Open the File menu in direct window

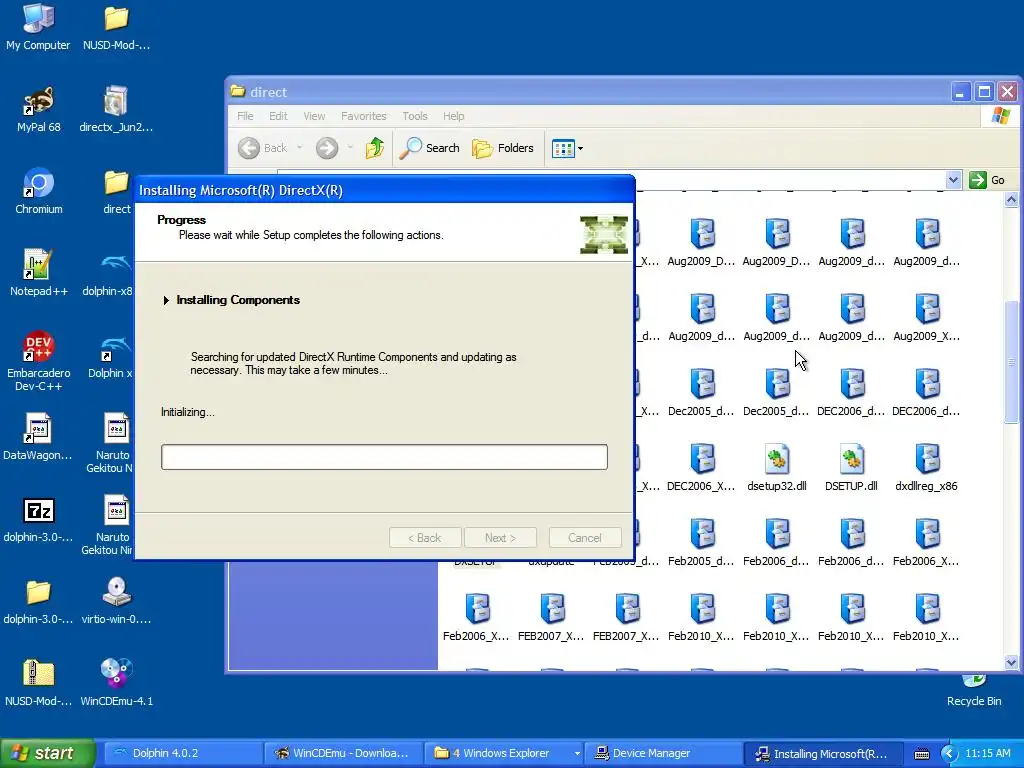(x=246, y=116)
